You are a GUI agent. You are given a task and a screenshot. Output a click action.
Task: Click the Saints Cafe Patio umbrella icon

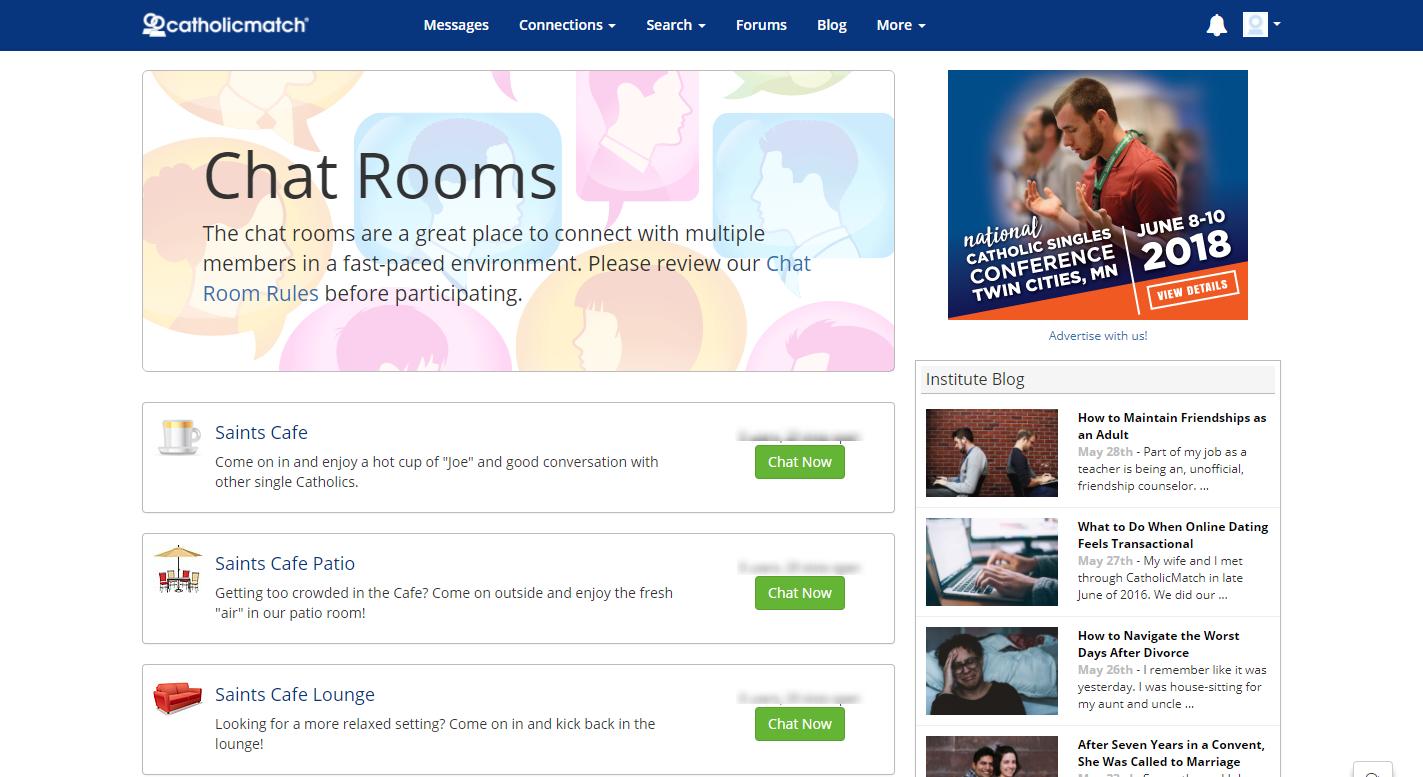(x=178, y=568)
